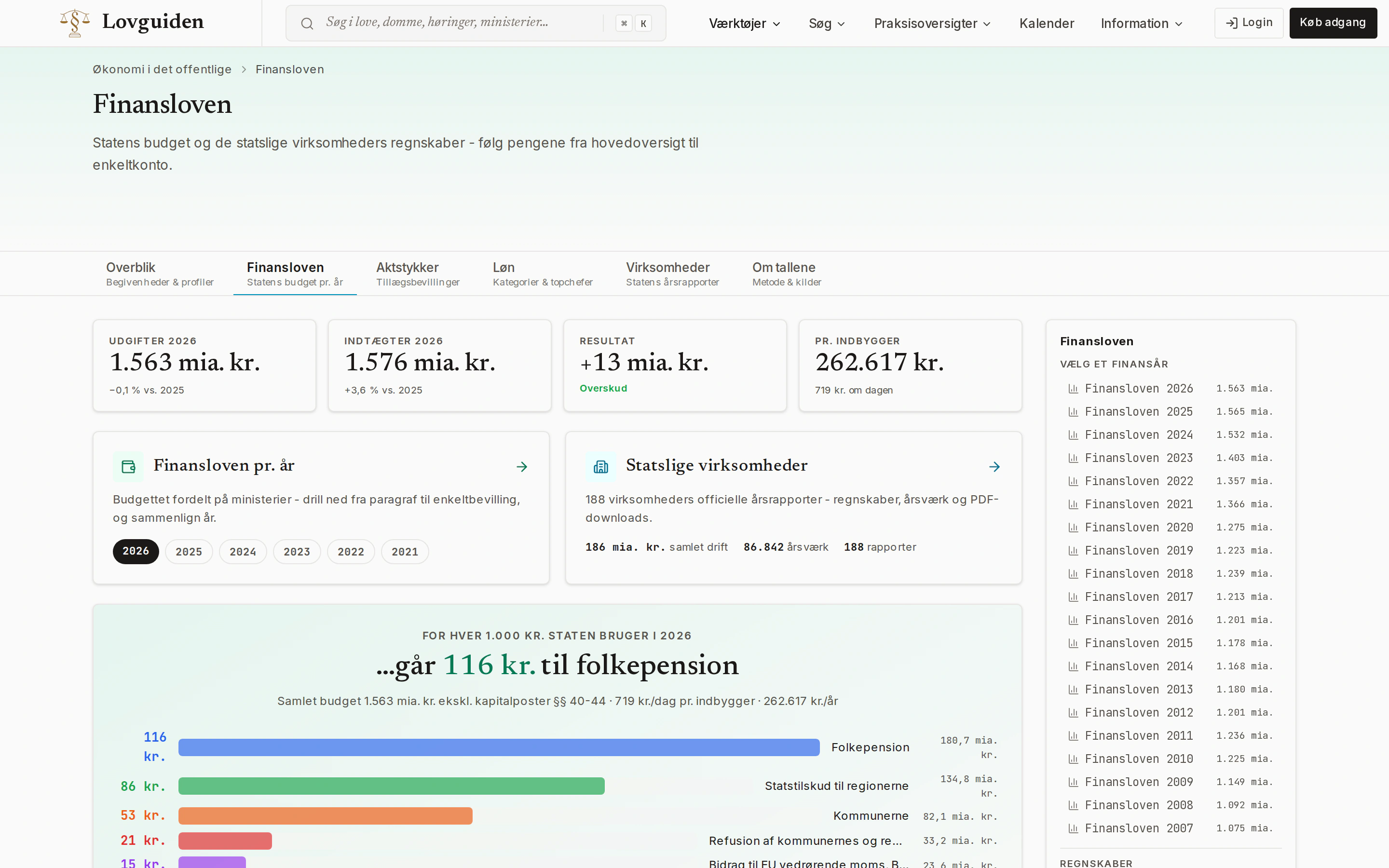Switch to the Finansloven tab
1389x868 pixels.
tap(295, 274)
